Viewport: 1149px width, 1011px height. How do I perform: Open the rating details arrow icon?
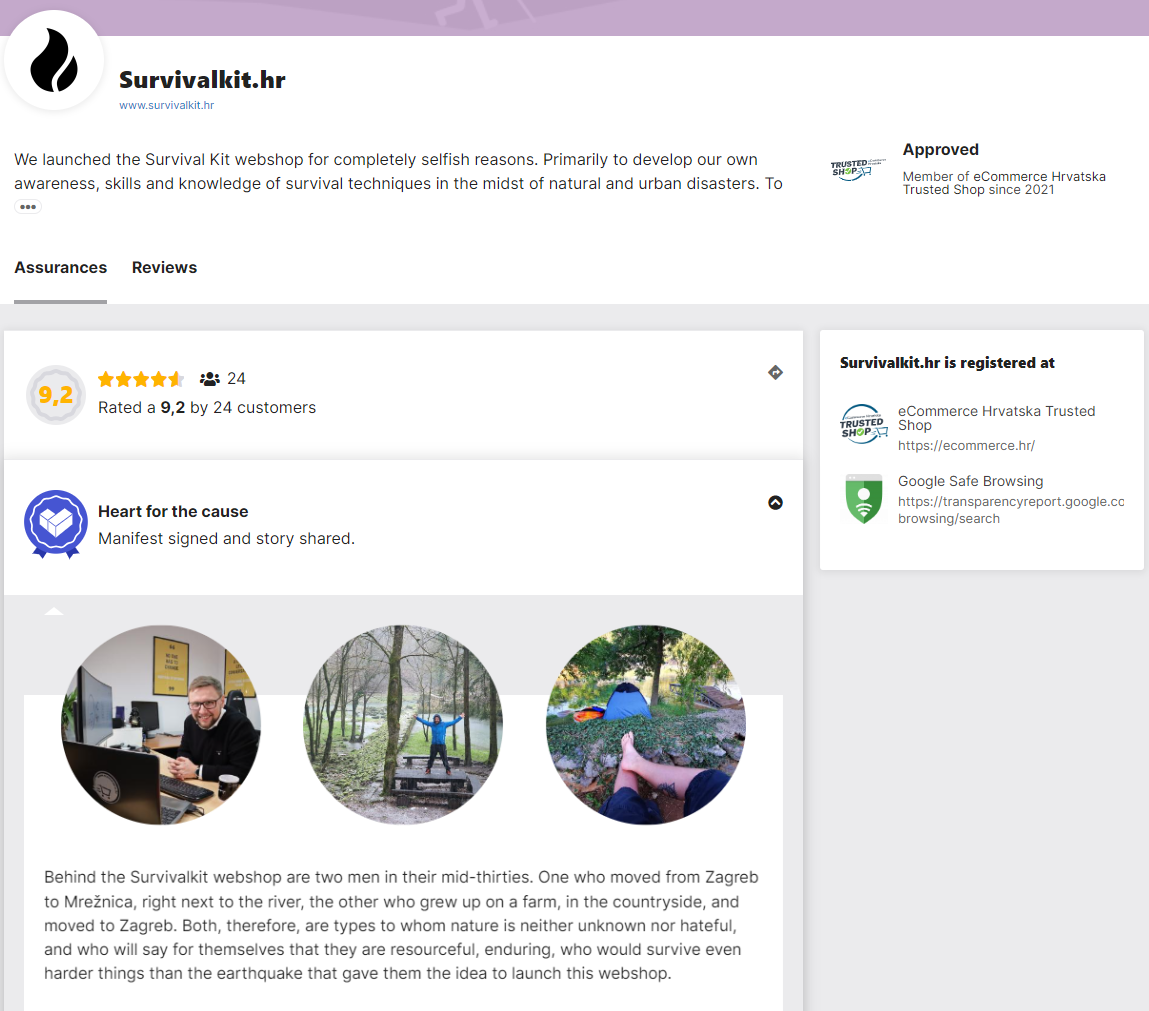[775, 372]
